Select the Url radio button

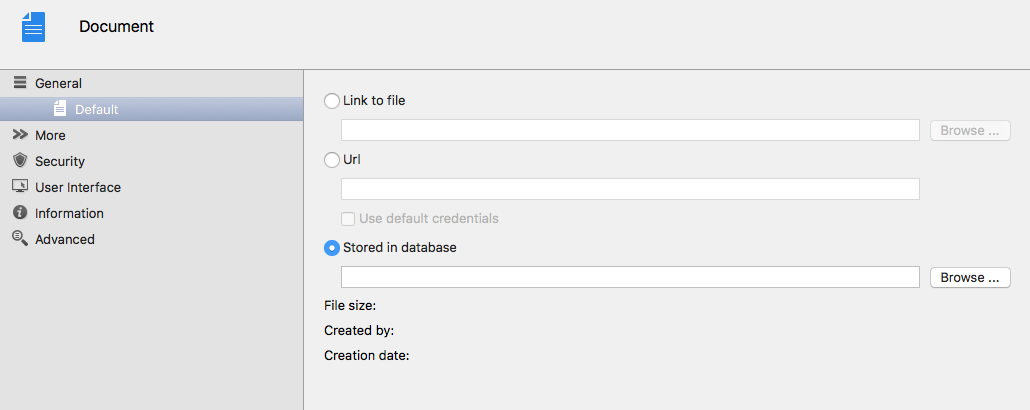point(332,159)
